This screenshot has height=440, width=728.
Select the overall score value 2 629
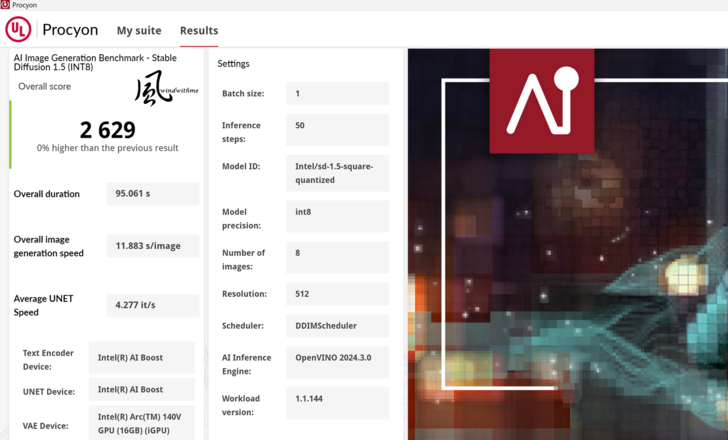click(107, 129)
